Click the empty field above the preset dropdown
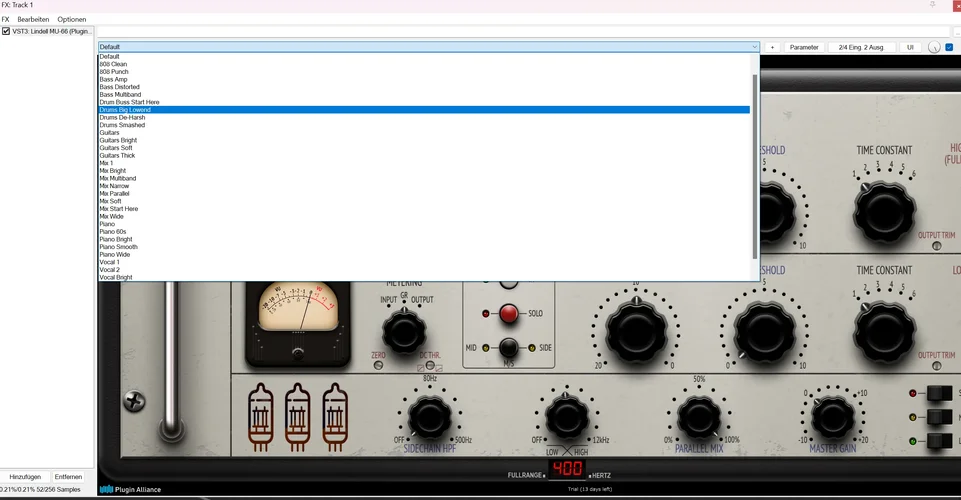 pyautogui.click(x=523, y=31)
